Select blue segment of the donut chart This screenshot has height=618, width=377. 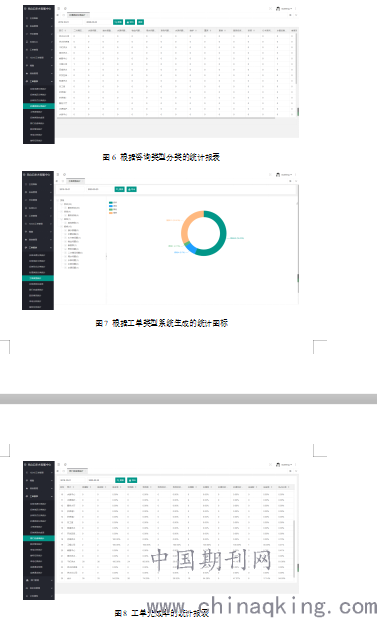[190, 248]
